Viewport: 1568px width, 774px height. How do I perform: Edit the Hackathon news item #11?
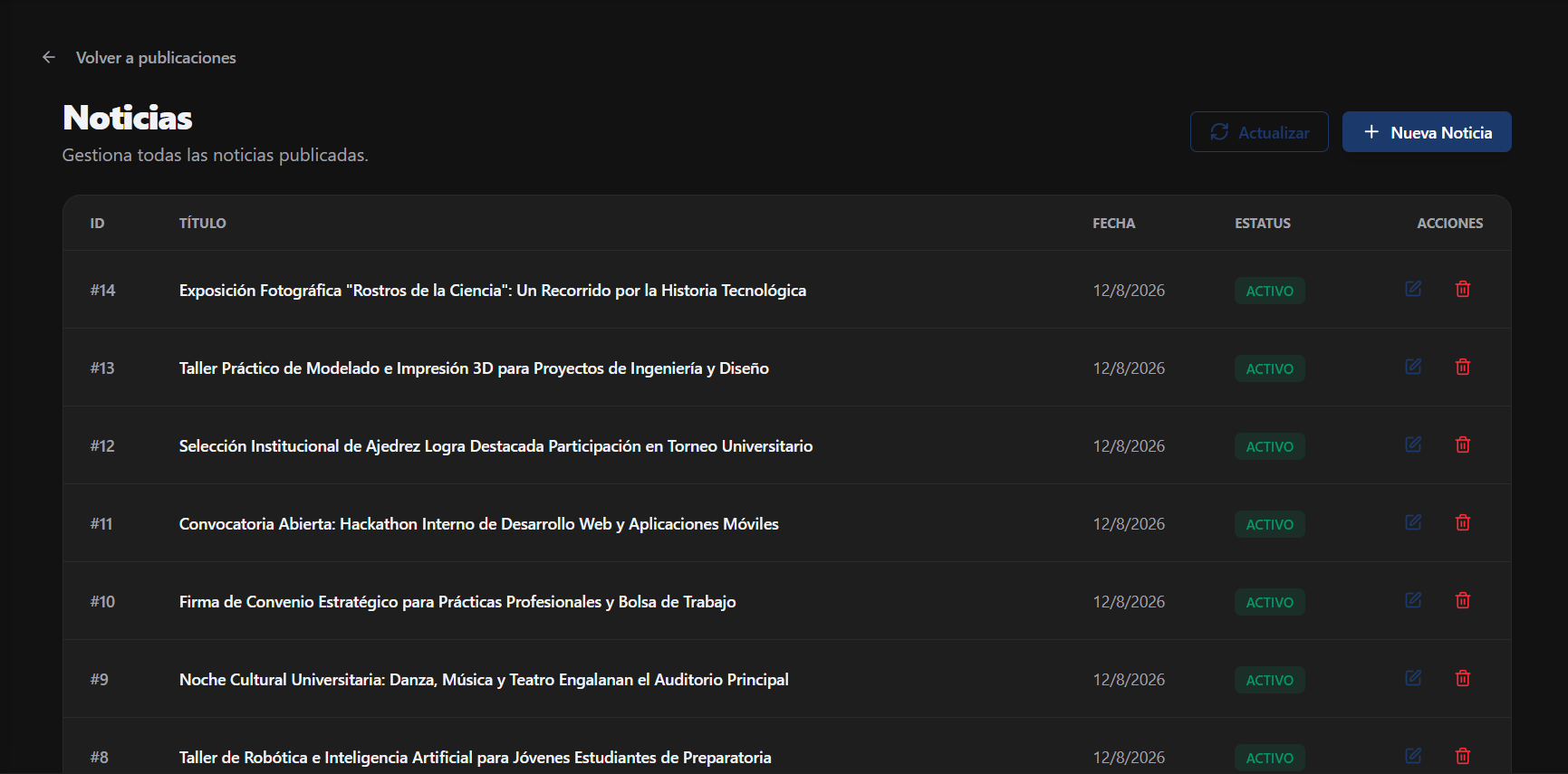[1413, 522]
